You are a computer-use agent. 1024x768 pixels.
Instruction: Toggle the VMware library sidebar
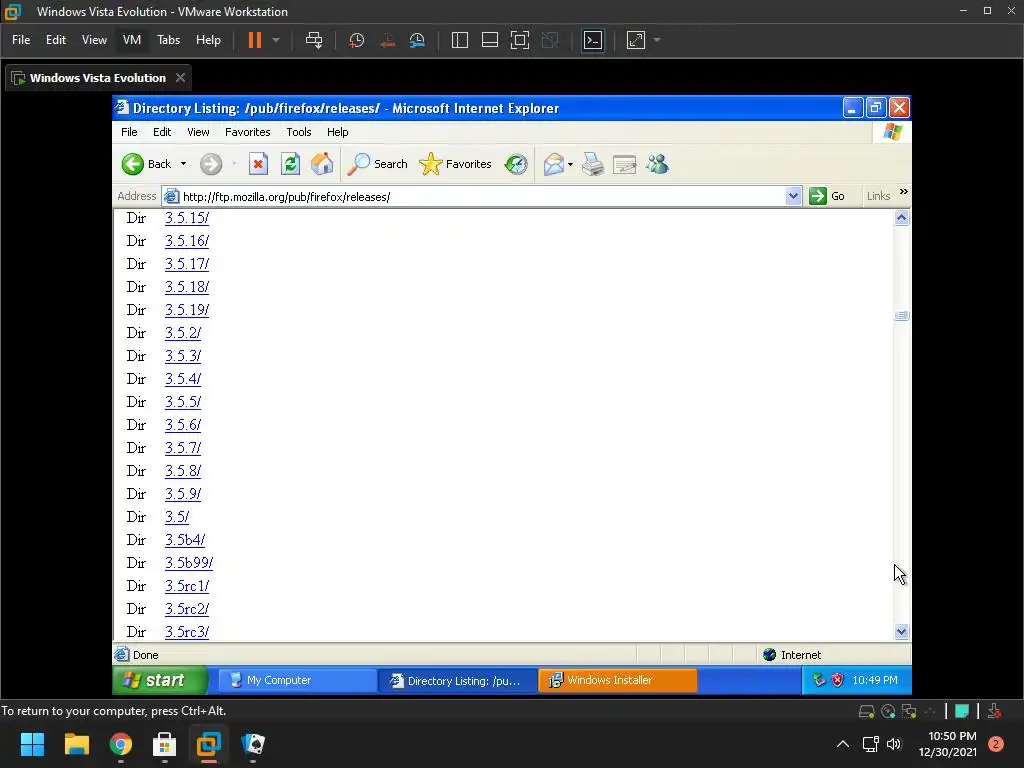coord(460,40)
